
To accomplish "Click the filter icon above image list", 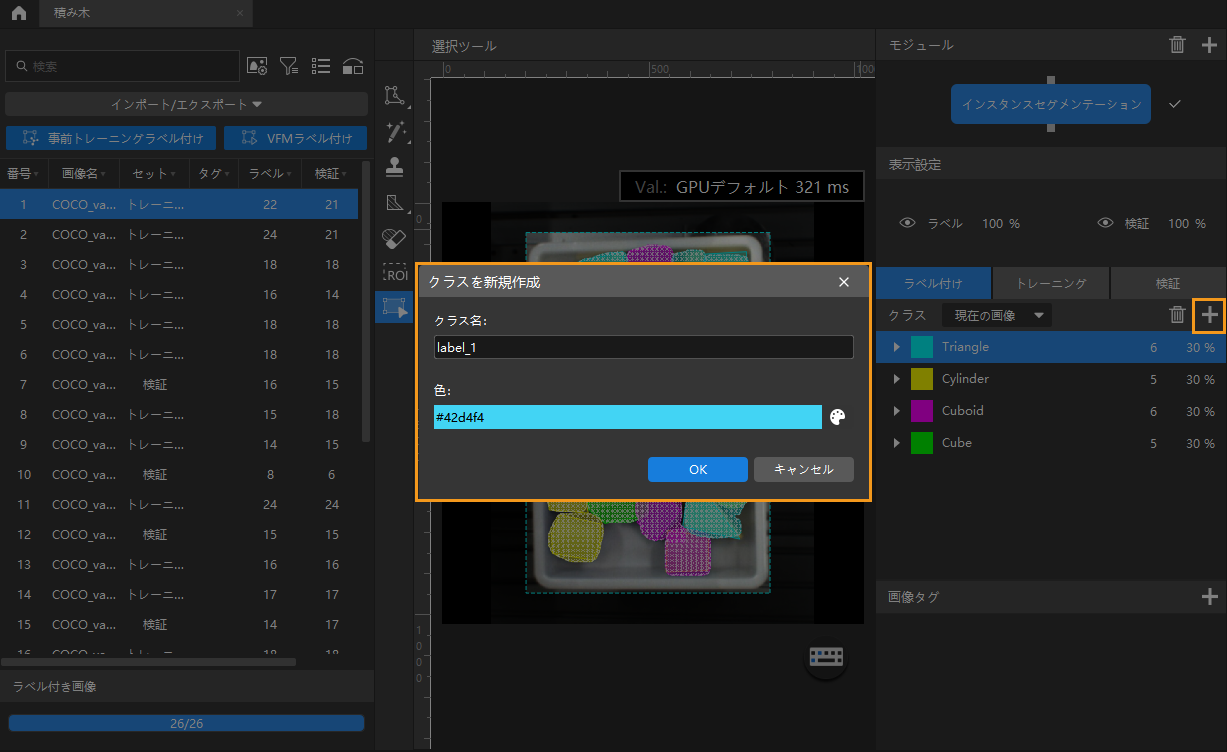I will (x=288, y=66).
